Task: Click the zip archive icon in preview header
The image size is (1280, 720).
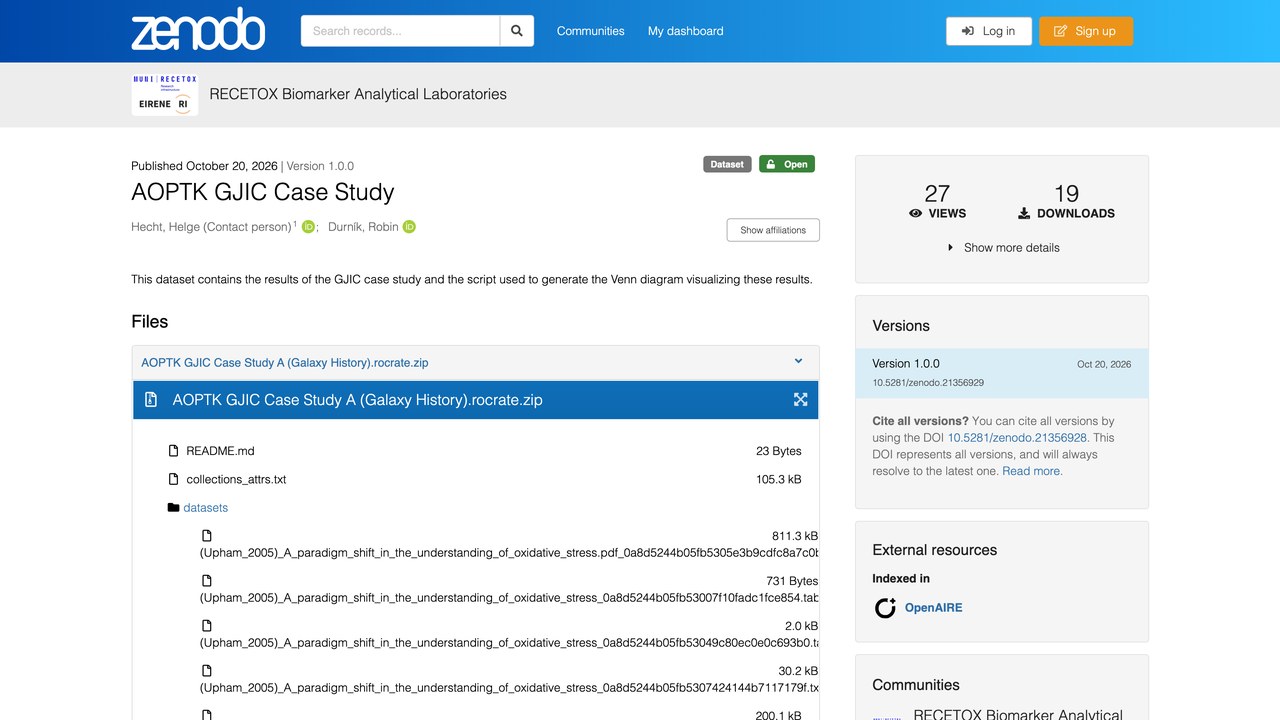Action: 151,400
